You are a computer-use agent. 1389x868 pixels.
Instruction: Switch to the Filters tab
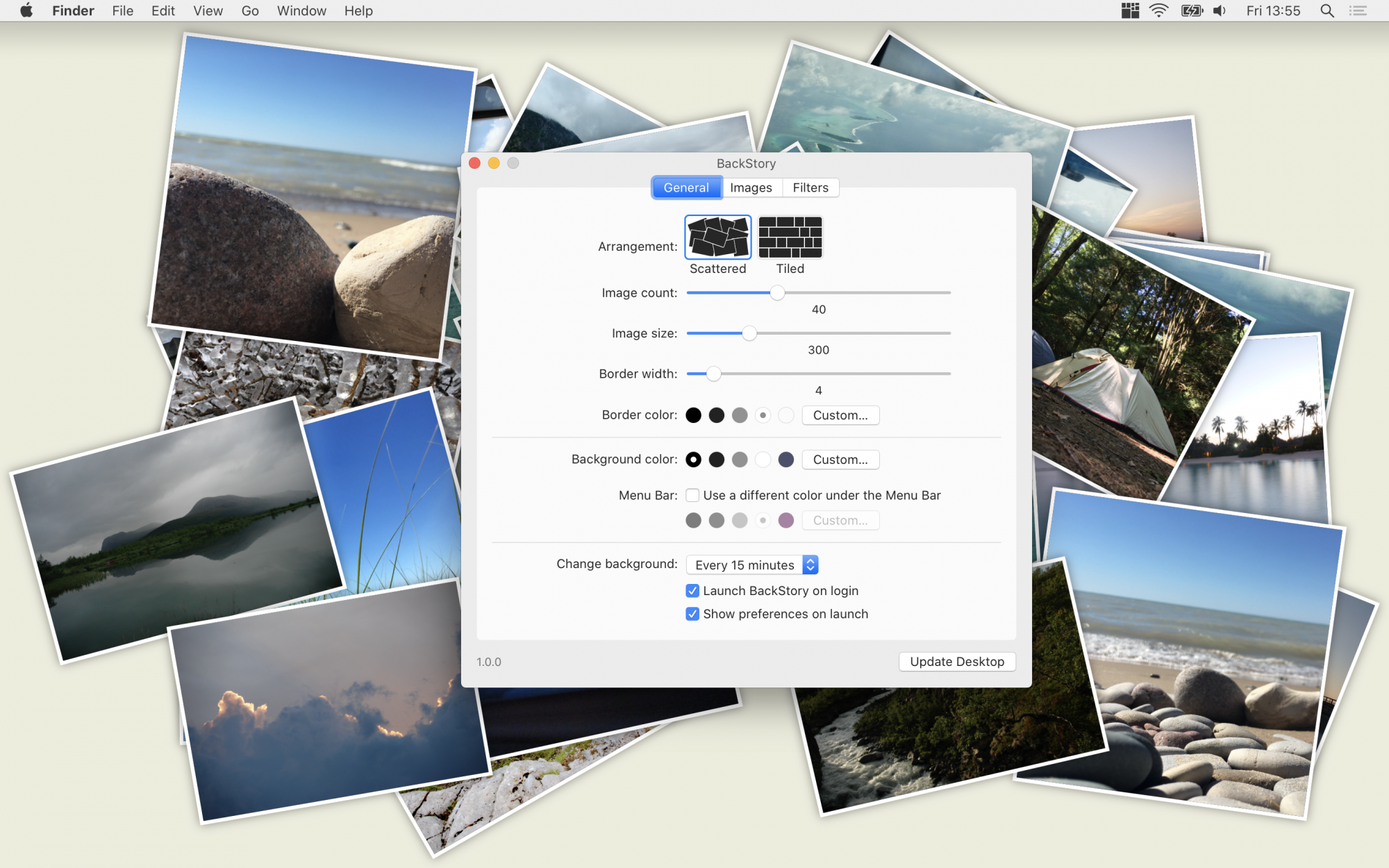[810, 187]
